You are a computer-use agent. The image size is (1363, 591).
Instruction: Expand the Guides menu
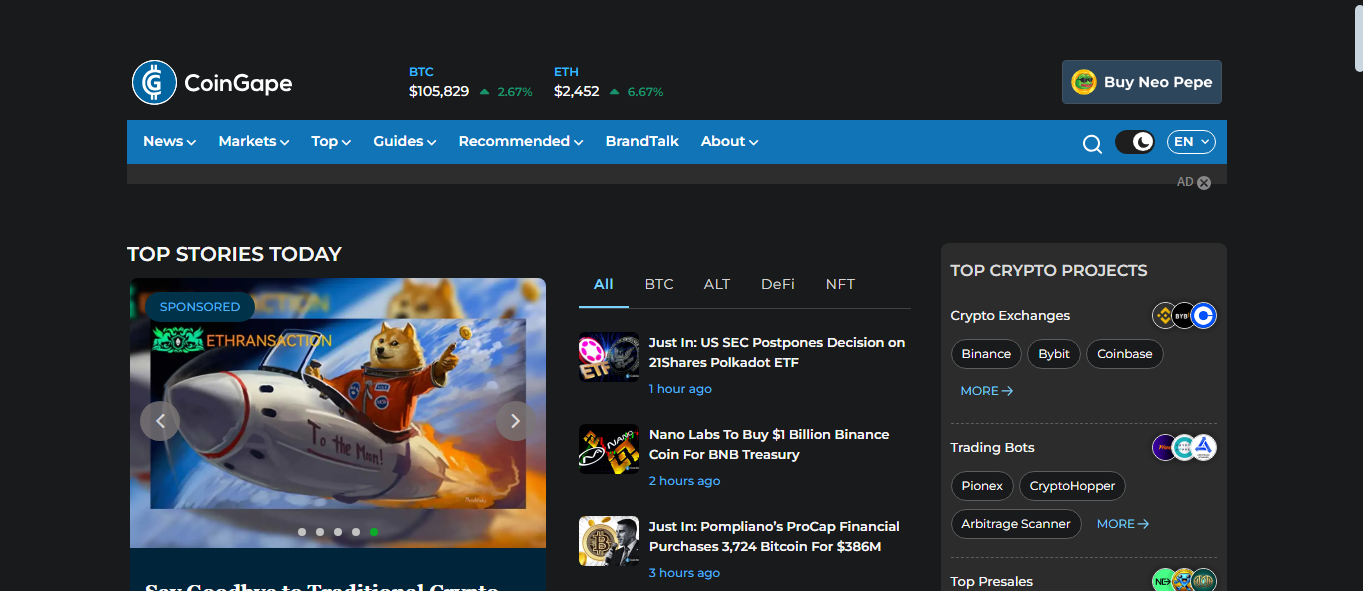pyautogui.click(x=405, y=142)
